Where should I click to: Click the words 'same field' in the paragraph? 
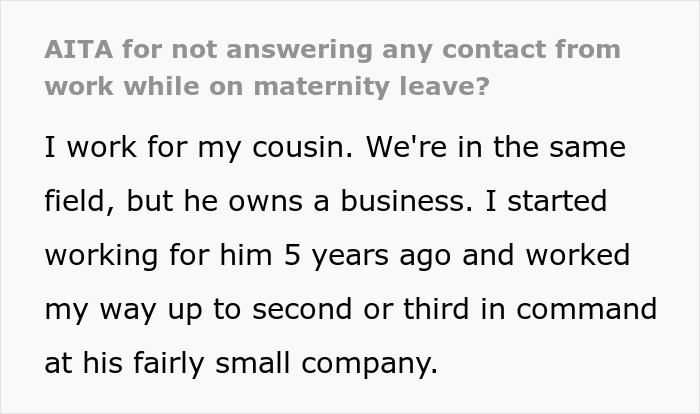[x=583, y=148]
